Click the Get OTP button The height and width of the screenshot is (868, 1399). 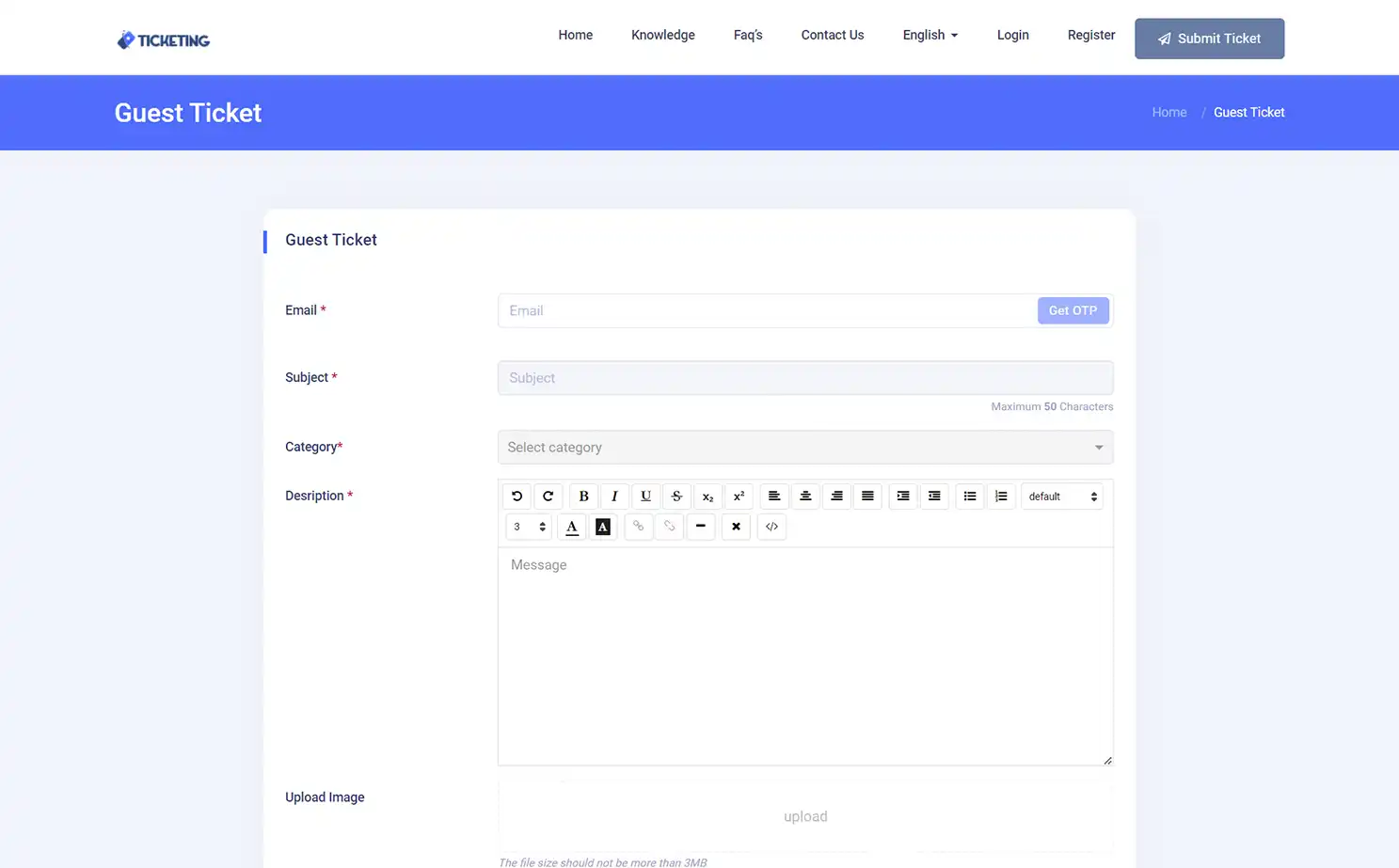point(1073,310)
